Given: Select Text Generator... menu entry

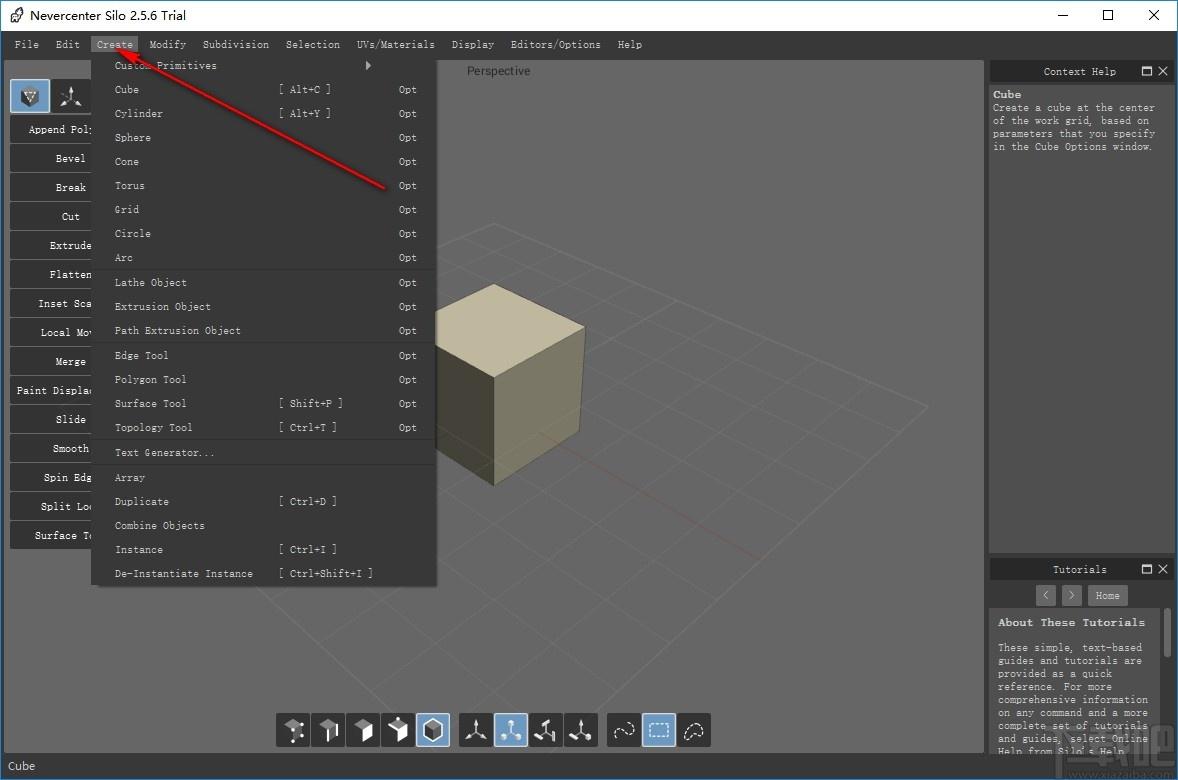Looking at the screenshot, I should click(264, 452).
